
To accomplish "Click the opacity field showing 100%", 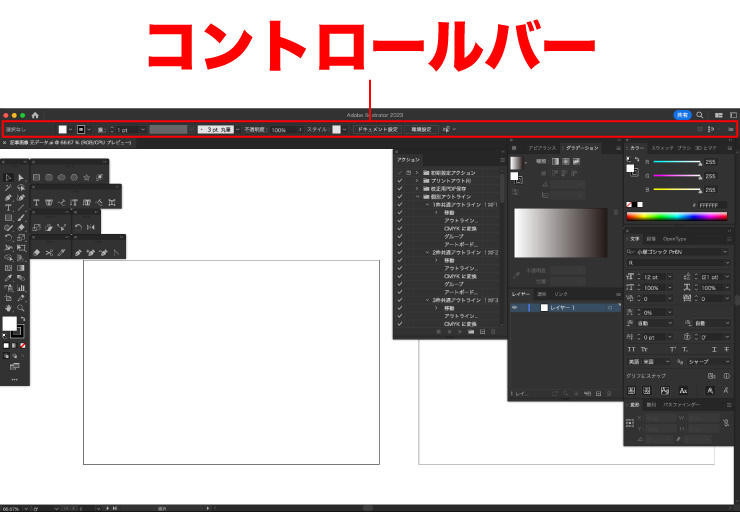I will tap(284, 129).
